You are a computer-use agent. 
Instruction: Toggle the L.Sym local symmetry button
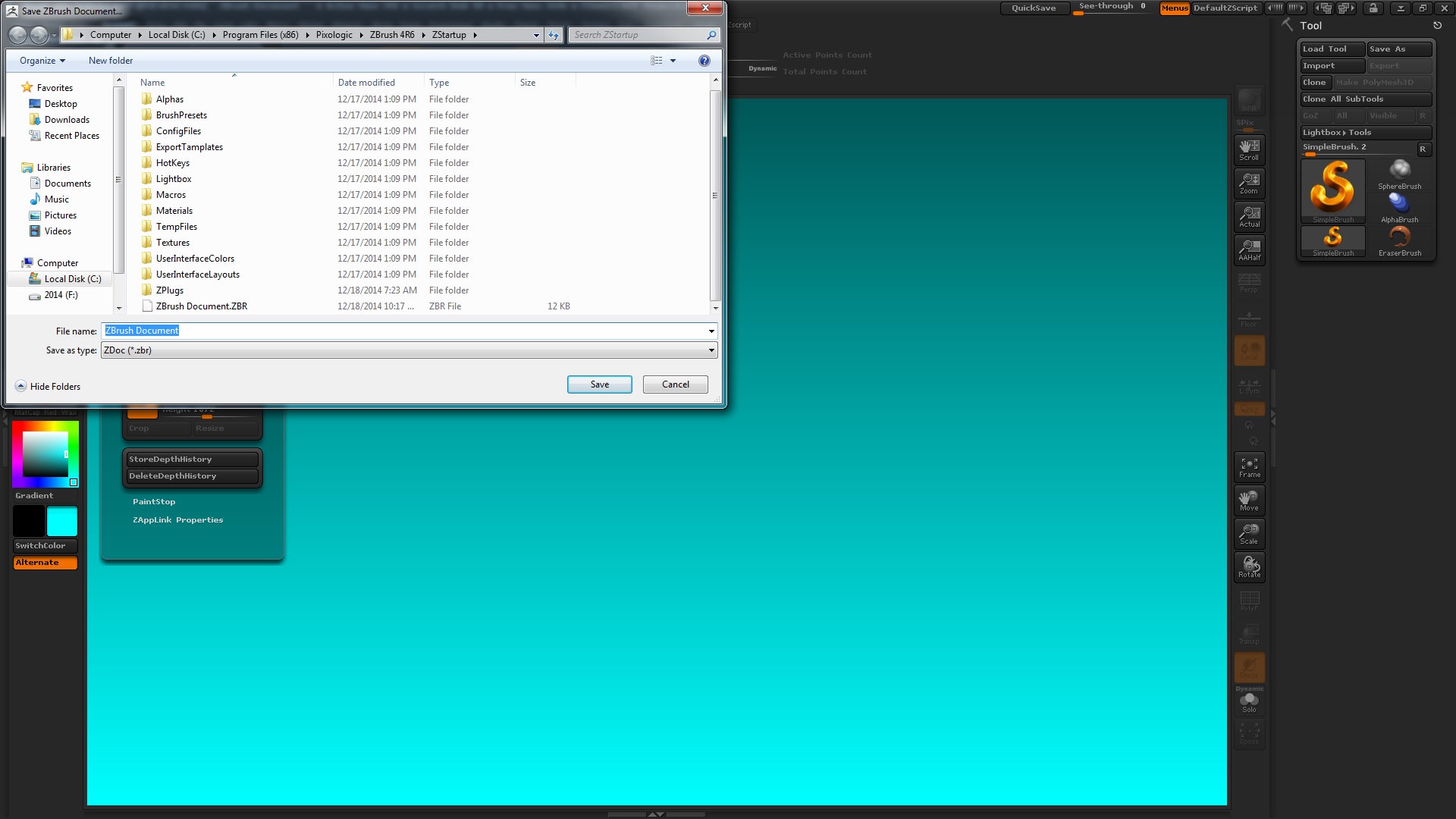click(x=1249, y=385)
